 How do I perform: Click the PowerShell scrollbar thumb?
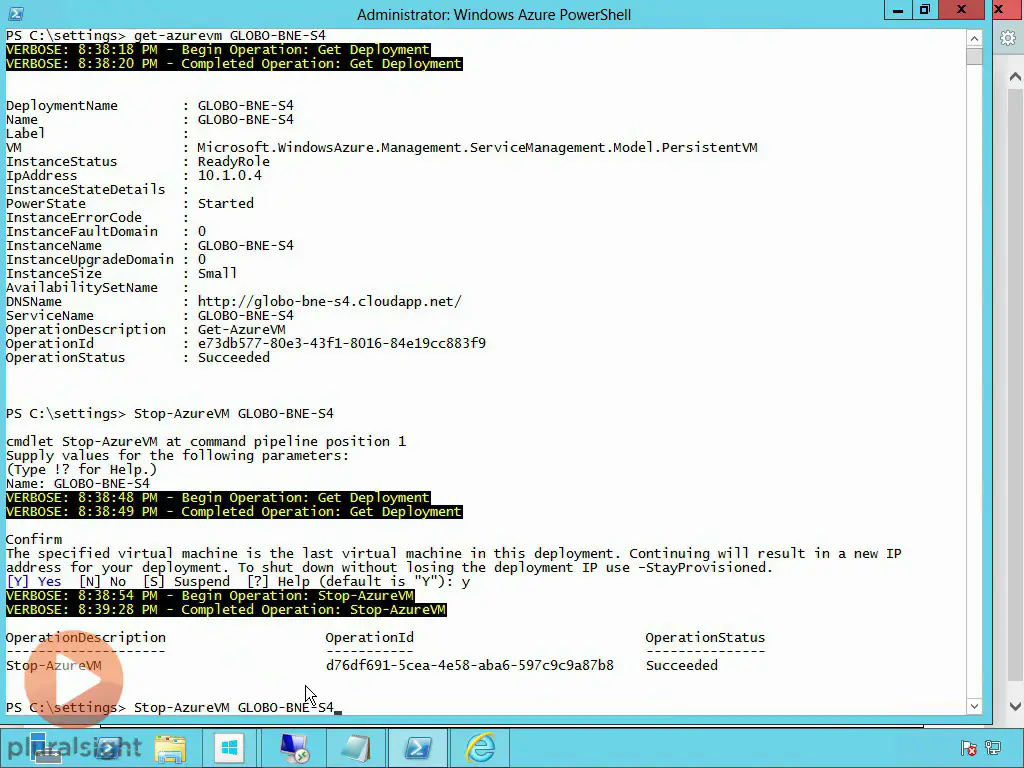974,56
